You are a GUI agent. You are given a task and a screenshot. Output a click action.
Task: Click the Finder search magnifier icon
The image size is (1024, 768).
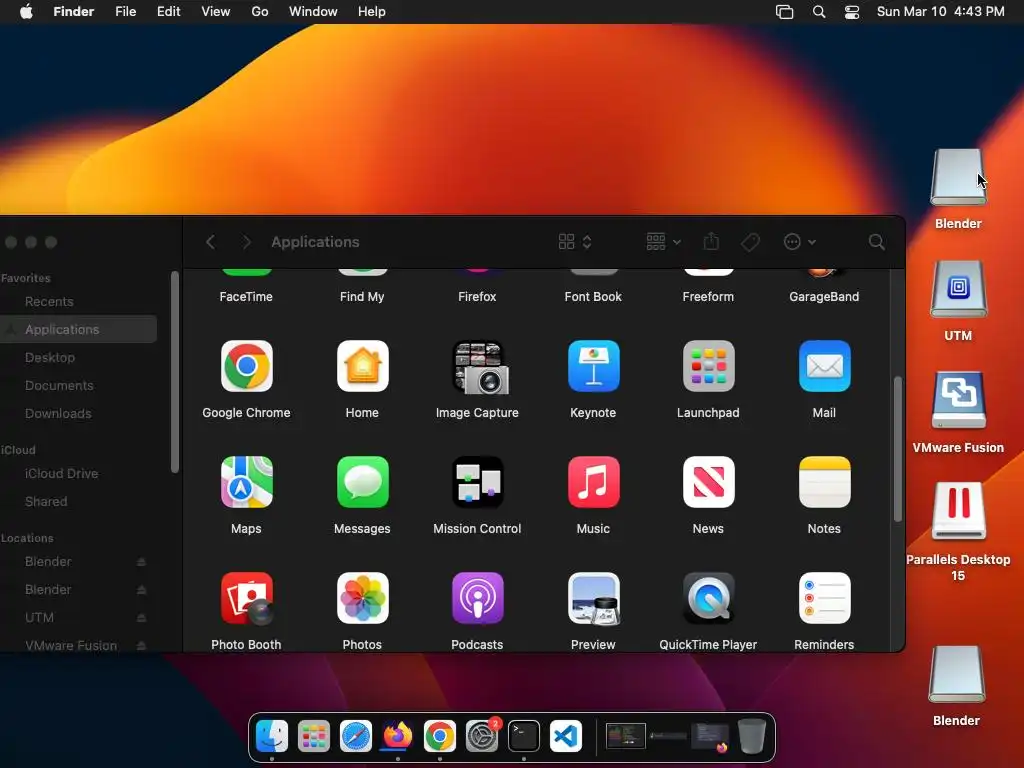[876, 242]
